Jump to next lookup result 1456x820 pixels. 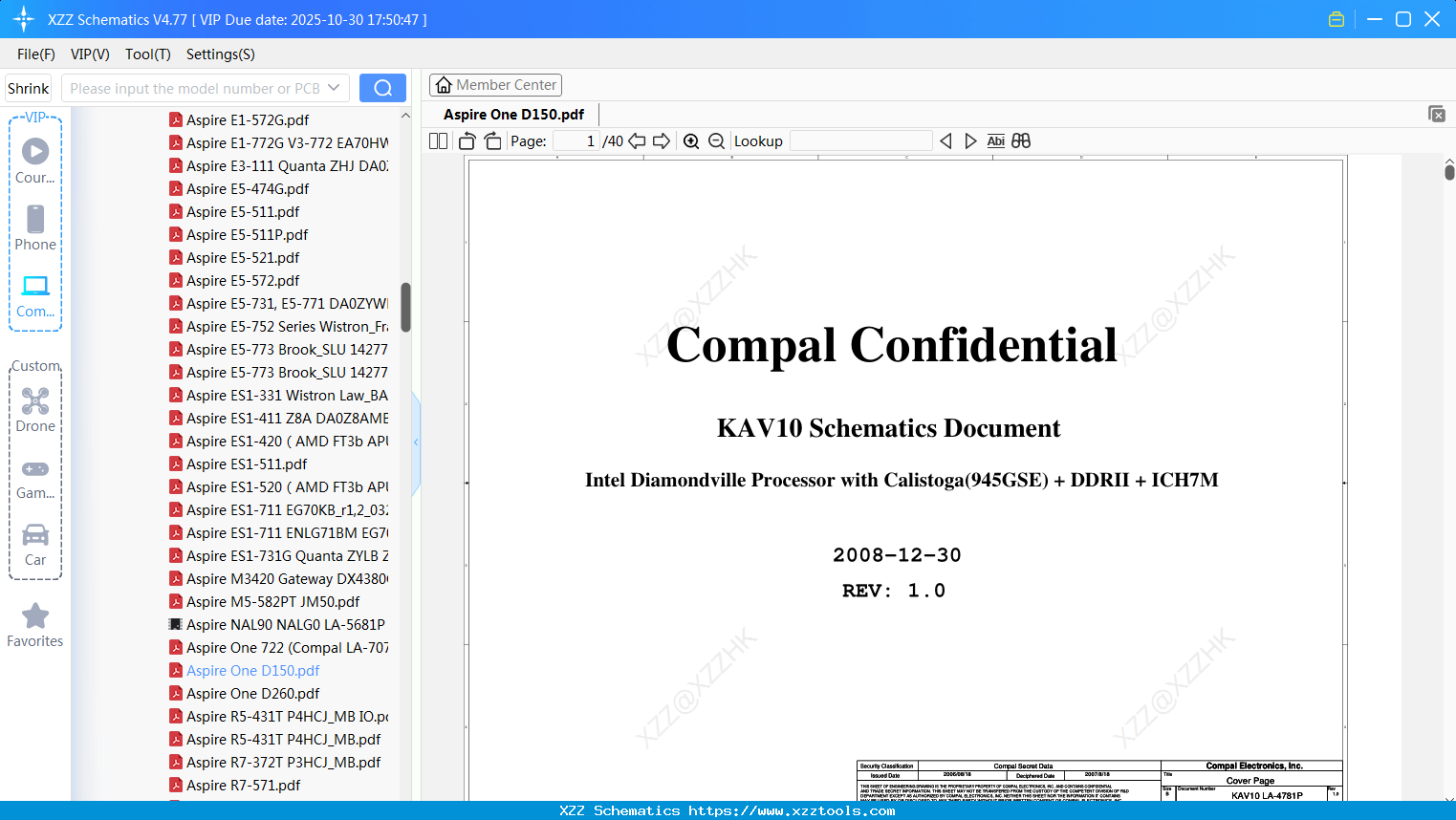(970, 141)
